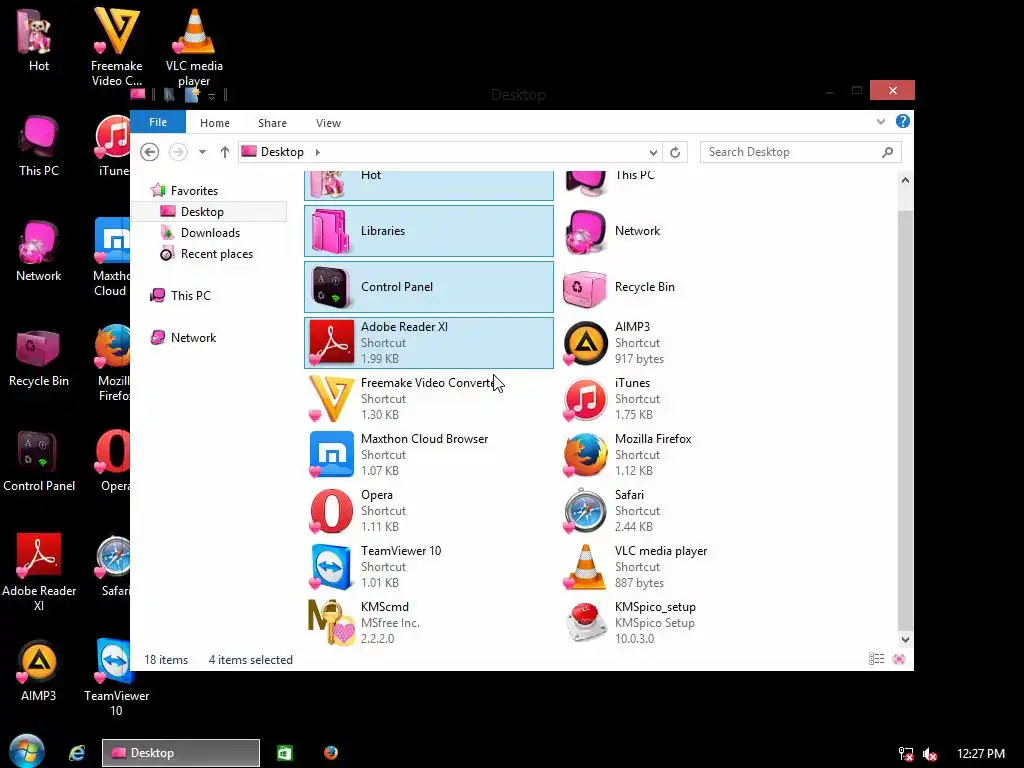Switch to large icons view in status bar

coord(899,659)
